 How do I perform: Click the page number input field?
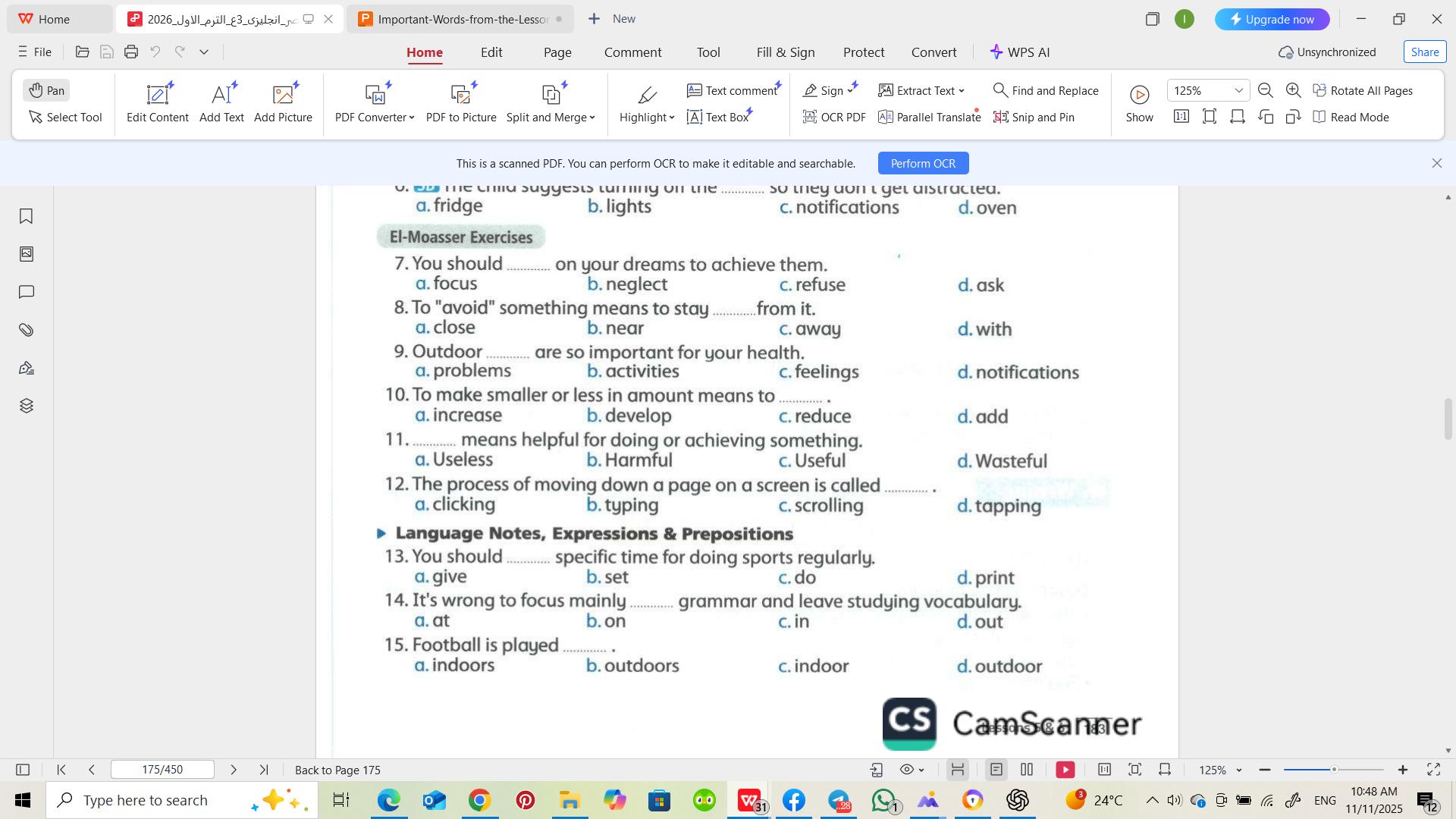[x=162, y=770]
